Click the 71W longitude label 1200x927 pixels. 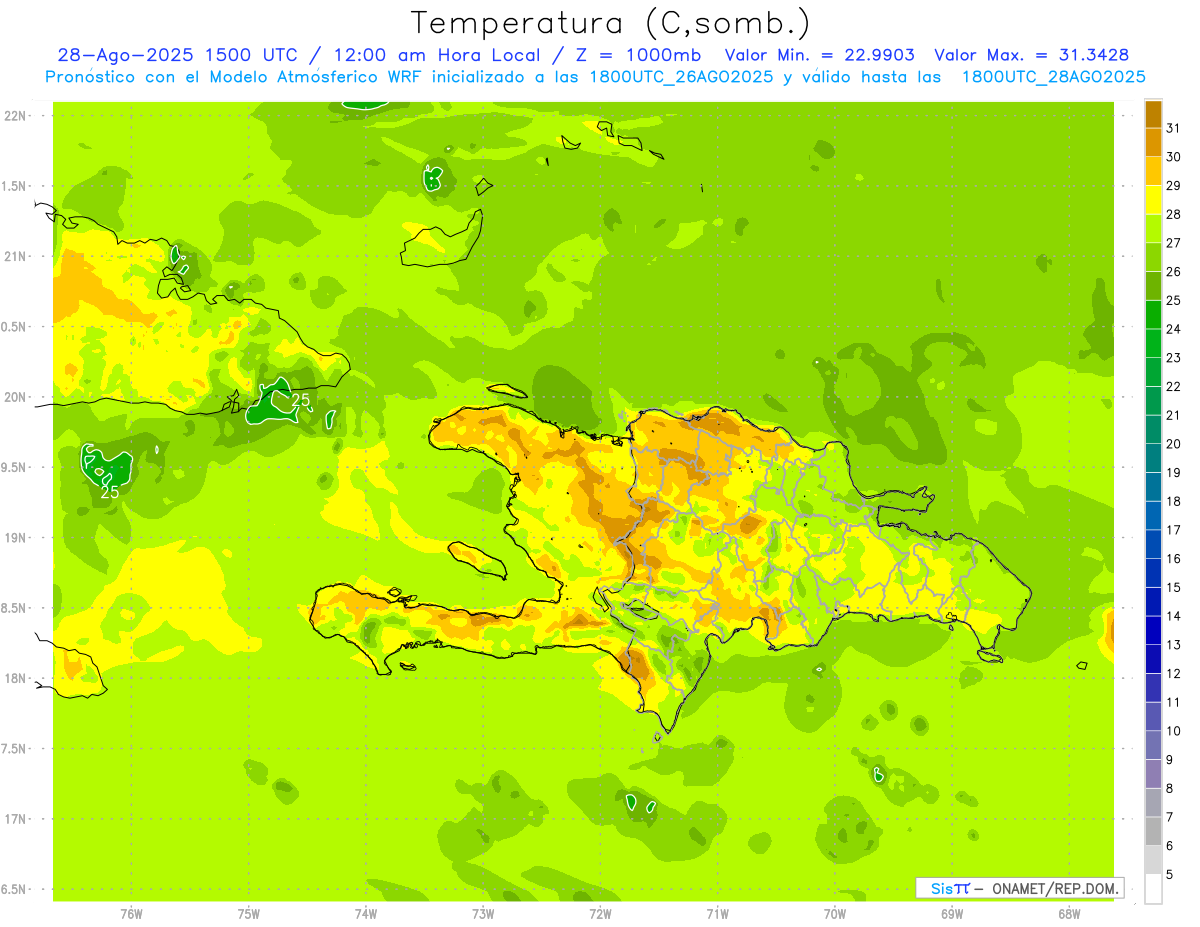(x=717, y=914)
